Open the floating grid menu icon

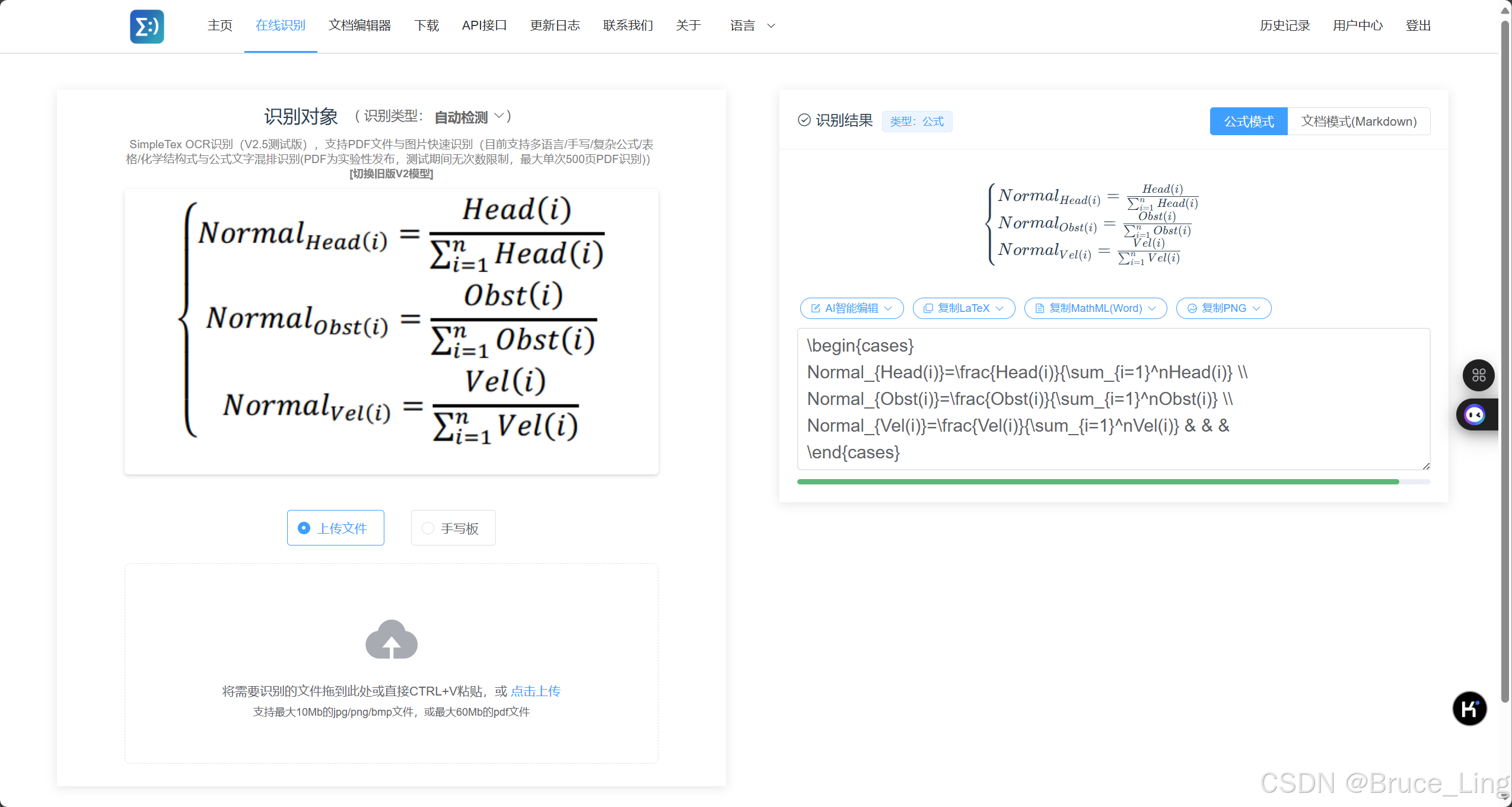click(x=1478, y=375)
